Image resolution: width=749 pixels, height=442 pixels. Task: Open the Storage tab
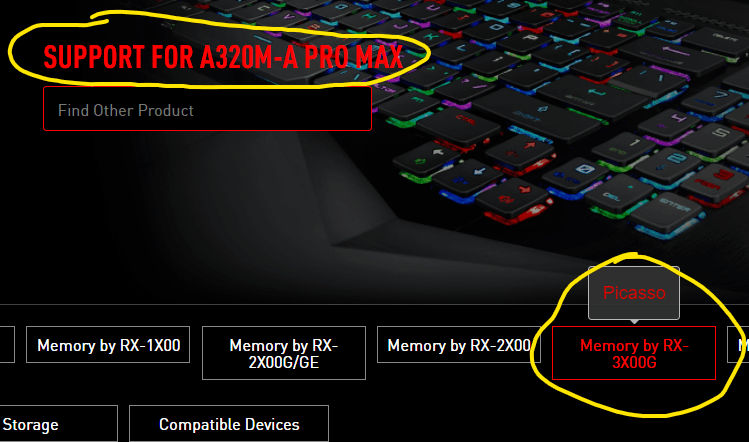(58, 424)
